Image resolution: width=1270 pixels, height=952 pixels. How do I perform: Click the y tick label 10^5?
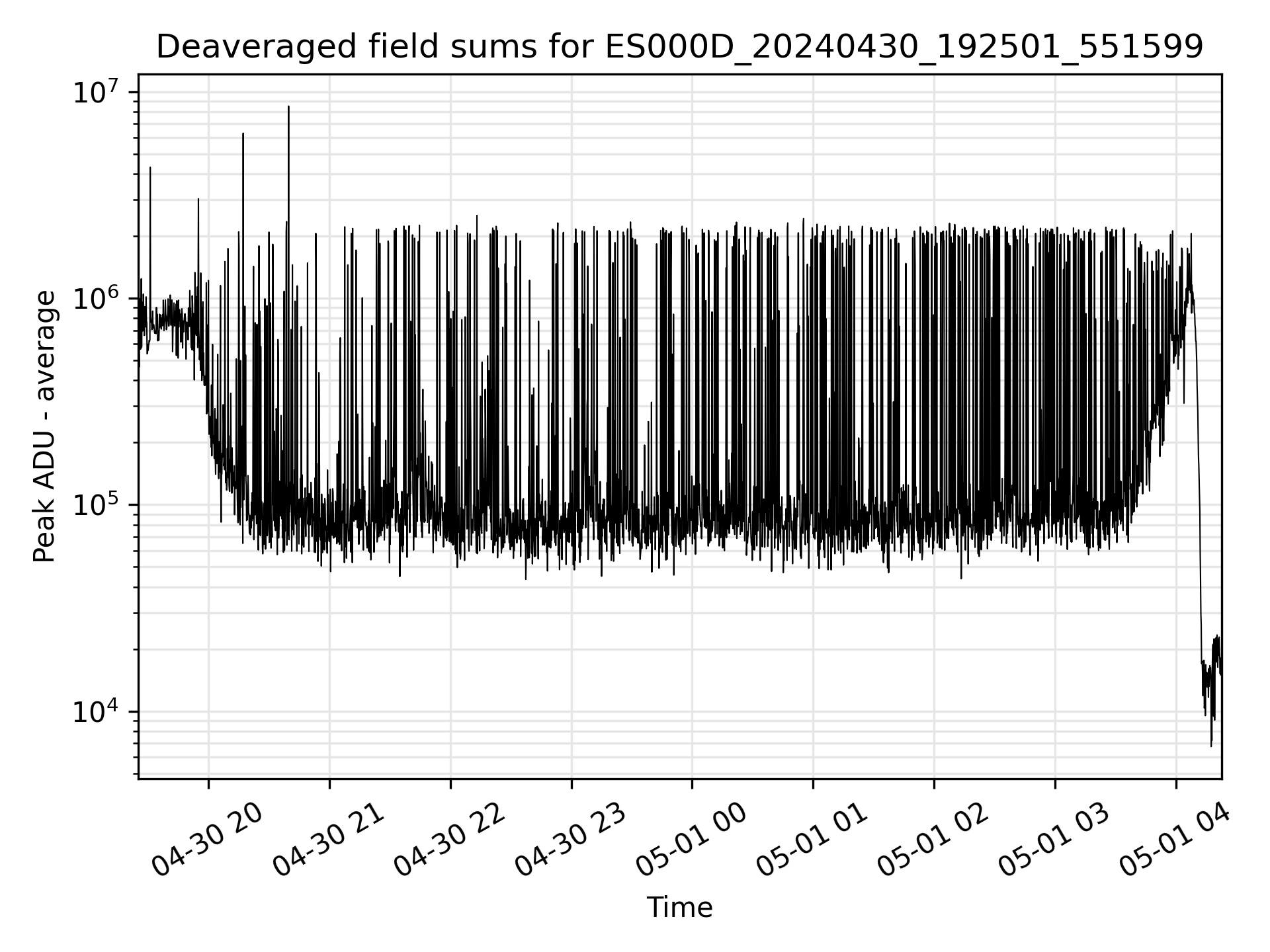click(x=95, y=504)
